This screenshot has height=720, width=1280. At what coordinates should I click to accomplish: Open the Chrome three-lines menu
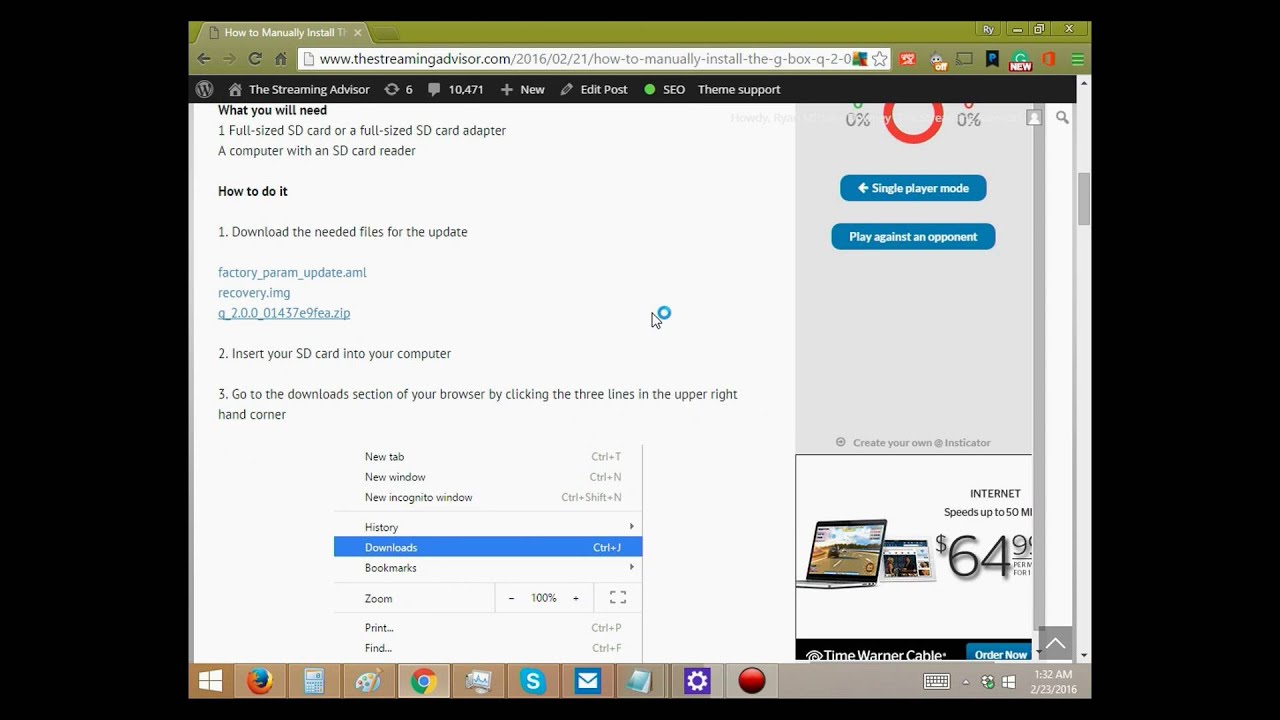click(1077, 59)
